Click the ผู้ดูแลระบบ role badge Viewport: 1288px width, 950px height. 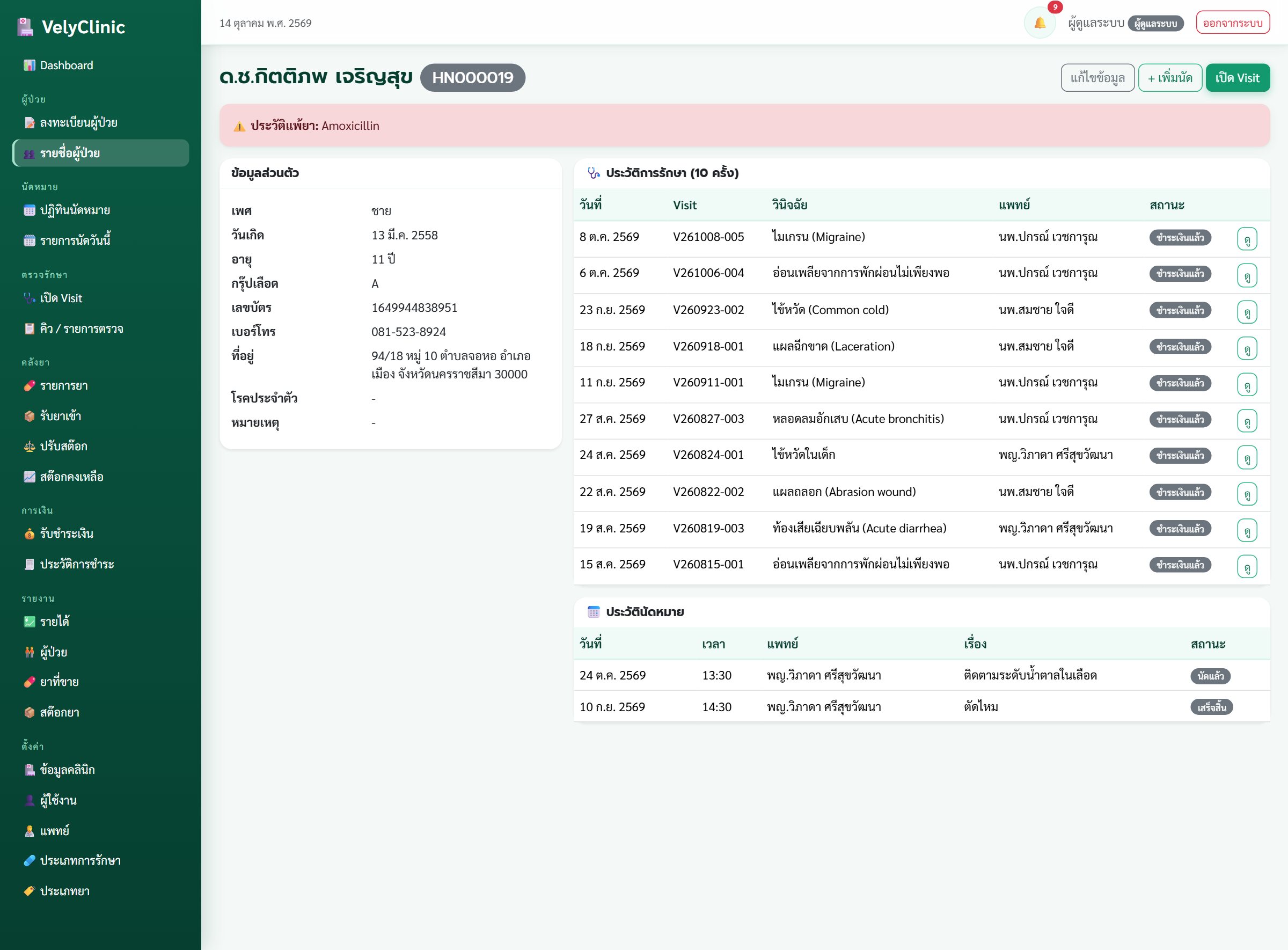[x=1155, y=24]
